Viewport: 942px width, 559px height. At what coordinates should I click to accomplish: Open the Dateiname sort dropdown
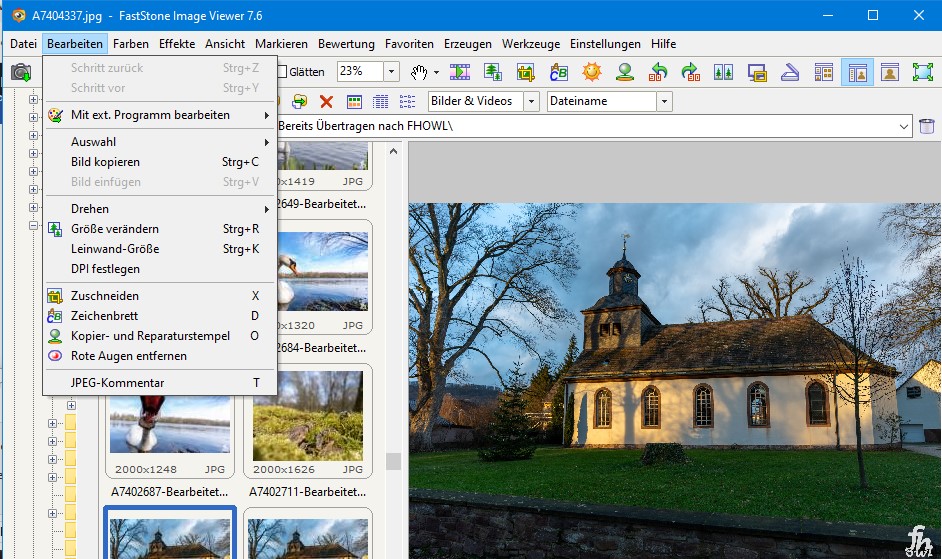pyautogui.click(x=664, y=102)
